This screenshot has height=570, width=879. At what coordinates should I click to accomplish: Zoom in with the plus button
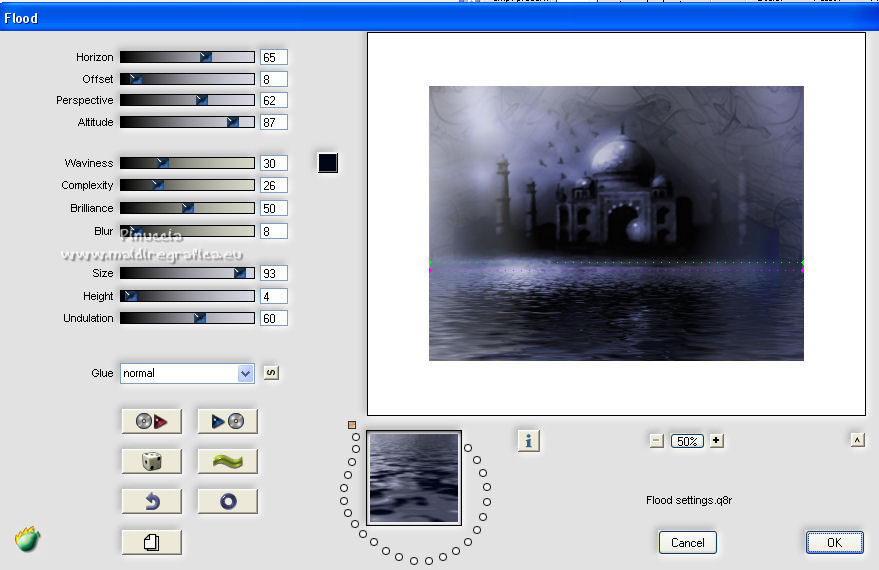point(716,441)
